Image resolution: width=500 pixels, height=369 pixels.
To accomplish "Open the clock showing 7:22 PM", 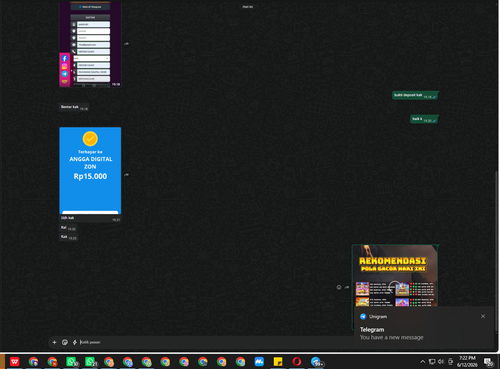I will point(467,361).
